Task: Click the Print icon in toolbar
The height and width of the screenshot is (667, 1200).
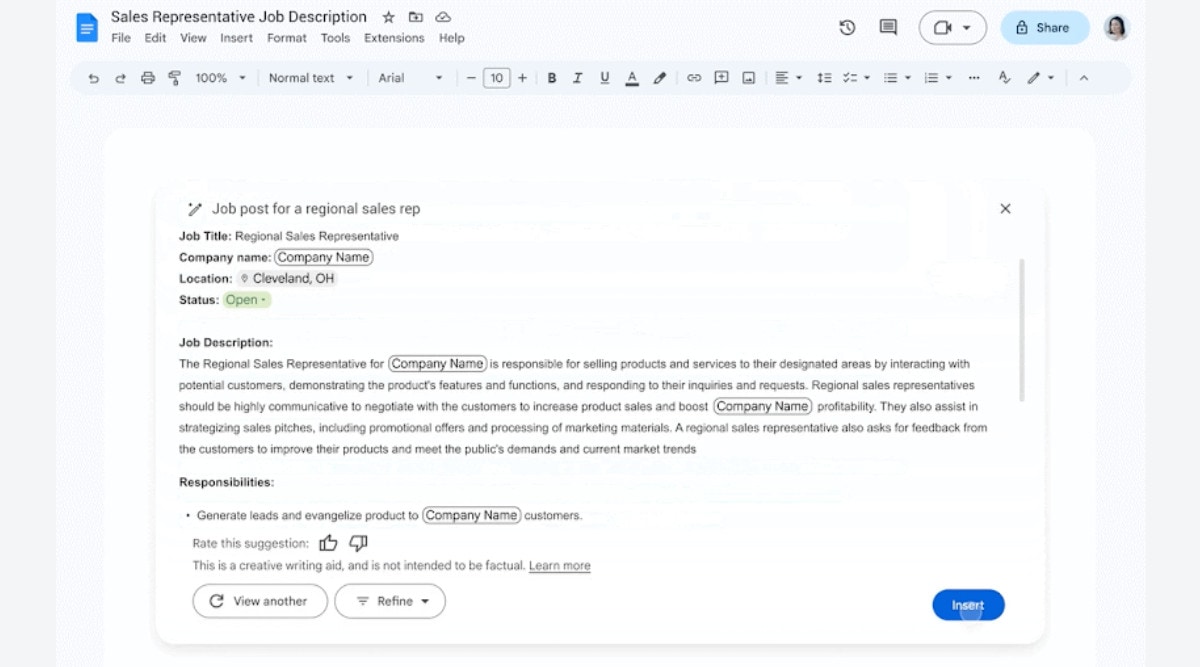Action: (148, 78)
